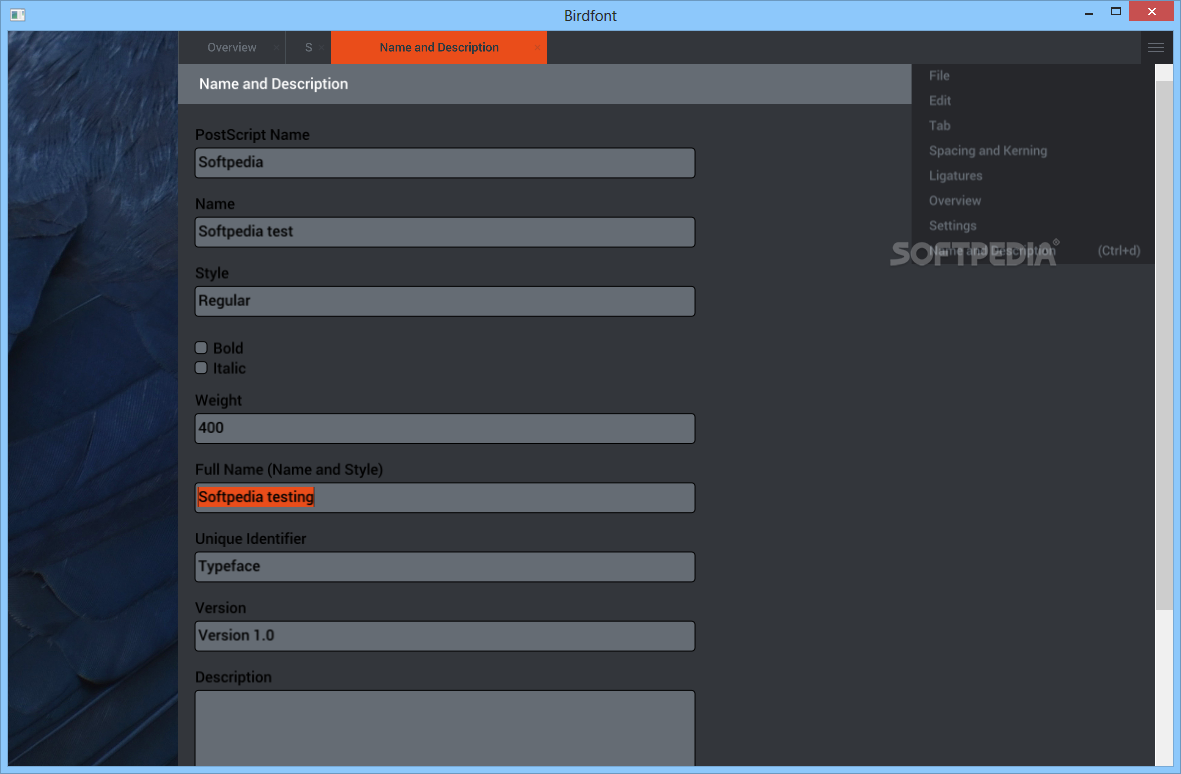Switch to the Overview tab

coord(232,47)
